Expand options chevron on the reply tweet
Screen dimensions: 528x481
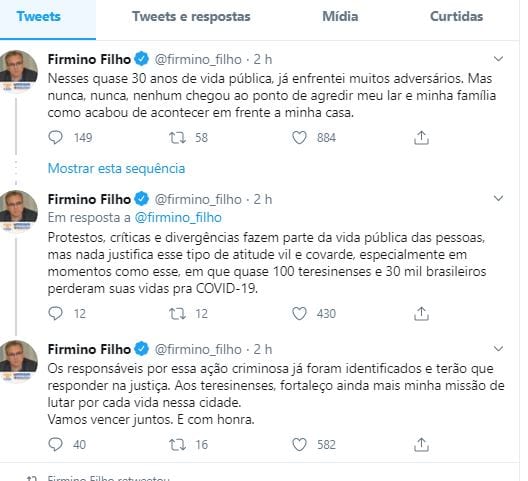point(498,198)
